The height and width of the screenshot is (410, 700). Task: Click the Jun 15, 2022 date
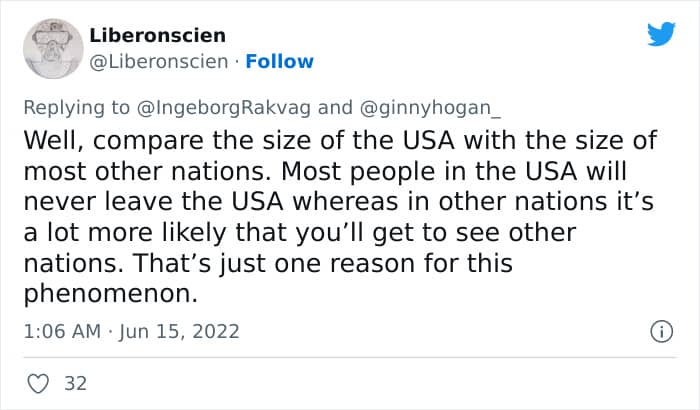point(179,331)
